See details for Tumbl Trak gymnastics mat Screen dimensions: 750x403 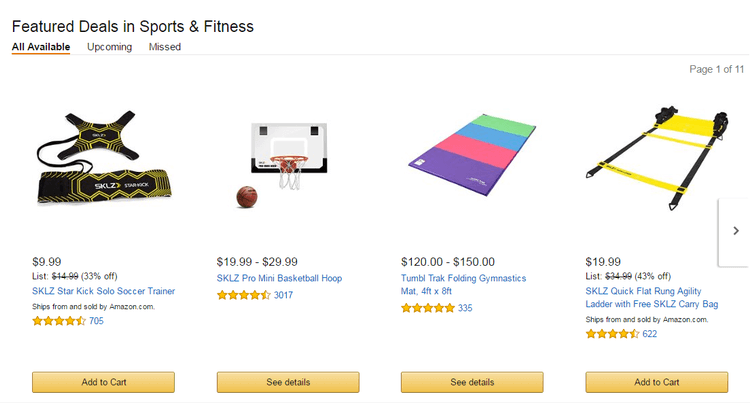point(472,382)
